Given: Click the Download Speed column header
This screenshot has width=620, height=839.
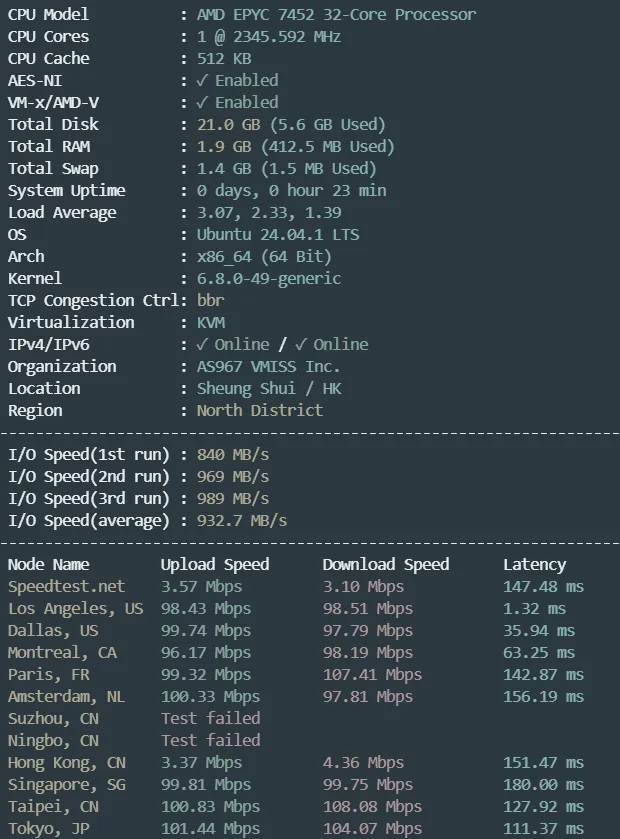Looking at the screenshot, I should click(x=386, y=565).
